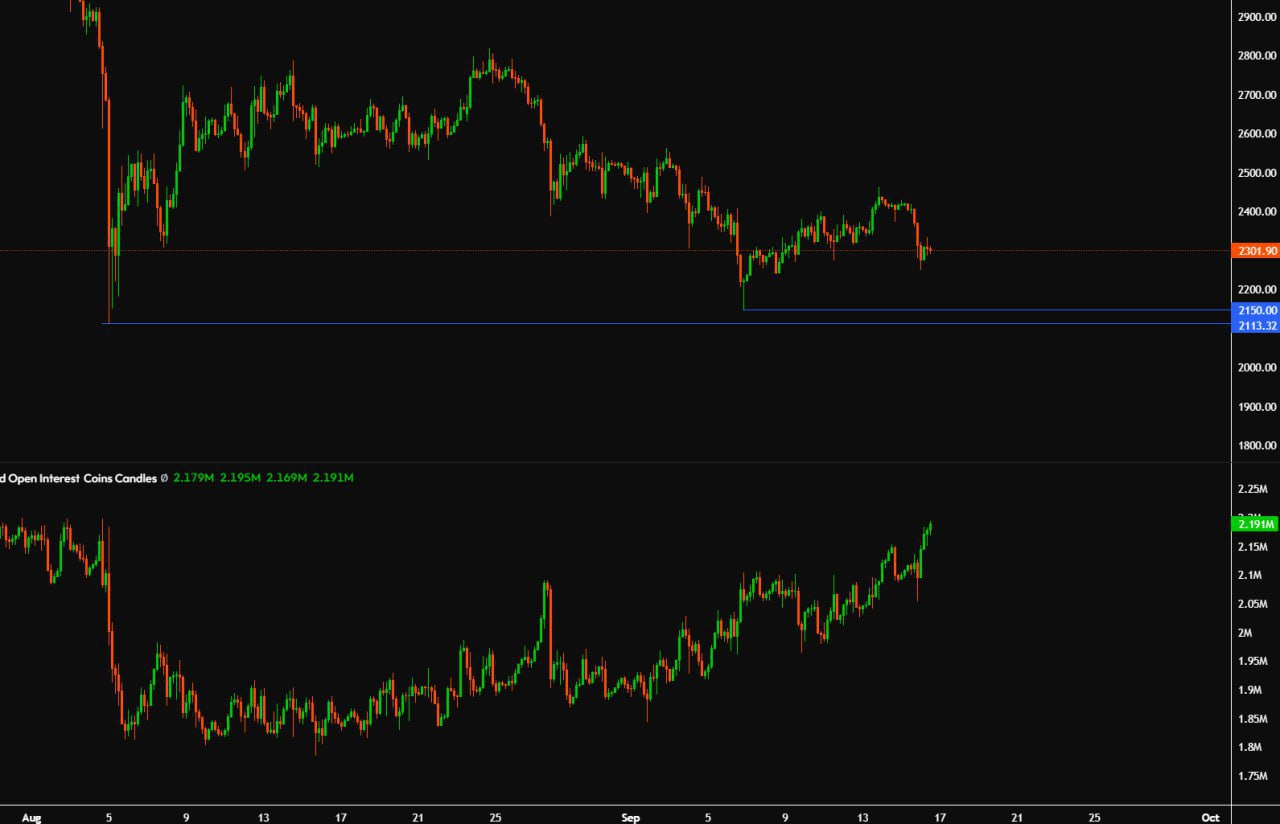Viewport: 1280px width, 824px height.
Task: Select the Open Interest Coins Candles legend title
Action: click(78, 479)
